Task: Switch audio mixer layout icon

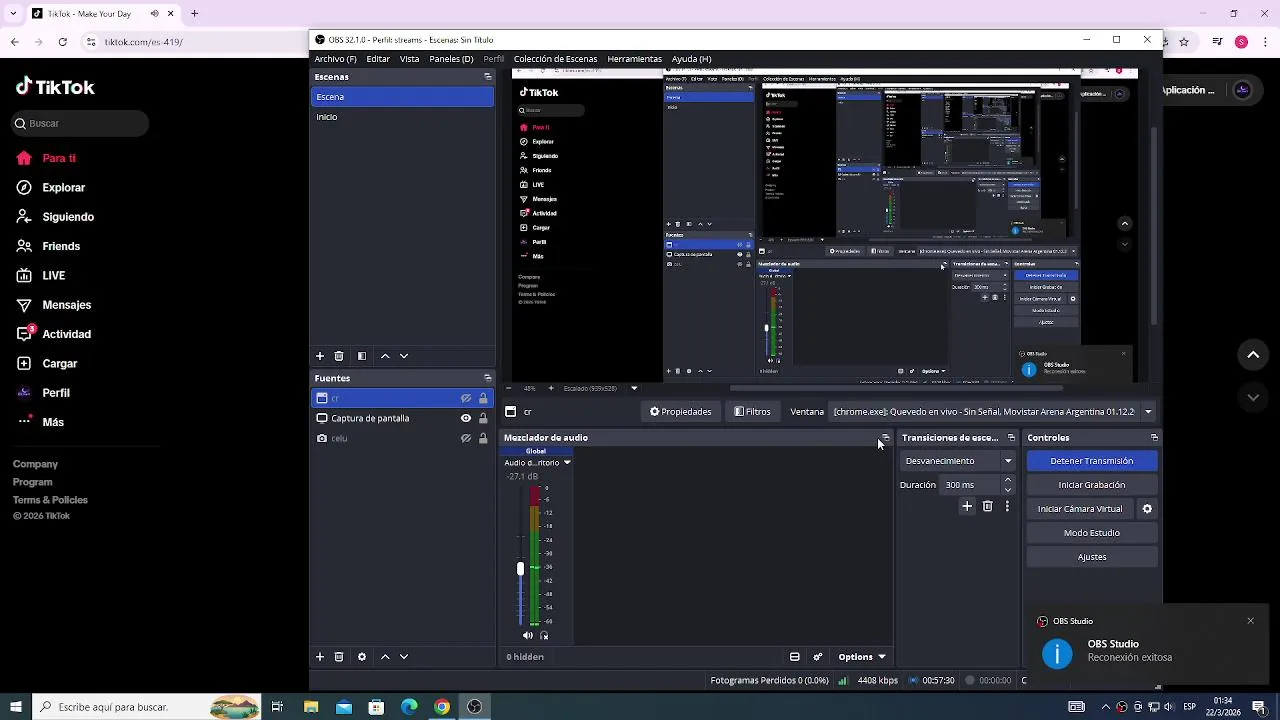Action: click(x=795, y=657)
